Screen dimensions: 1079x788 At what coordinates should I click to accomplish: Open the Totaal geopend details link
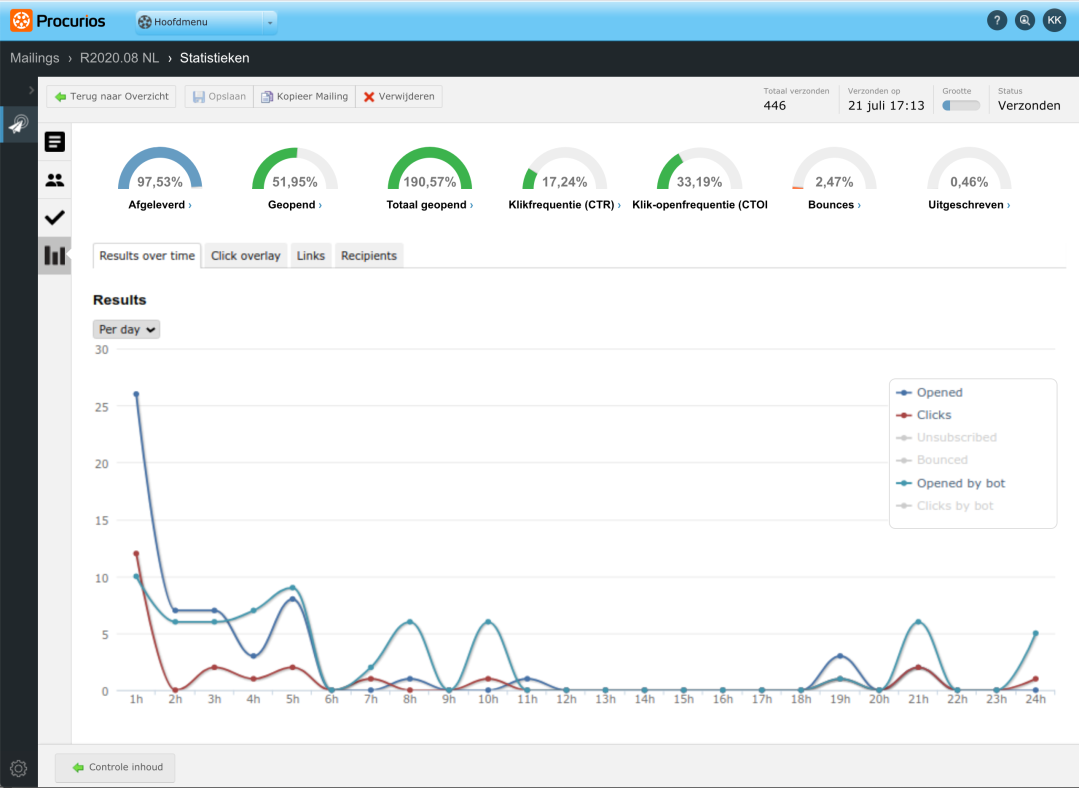pos(429,204)
